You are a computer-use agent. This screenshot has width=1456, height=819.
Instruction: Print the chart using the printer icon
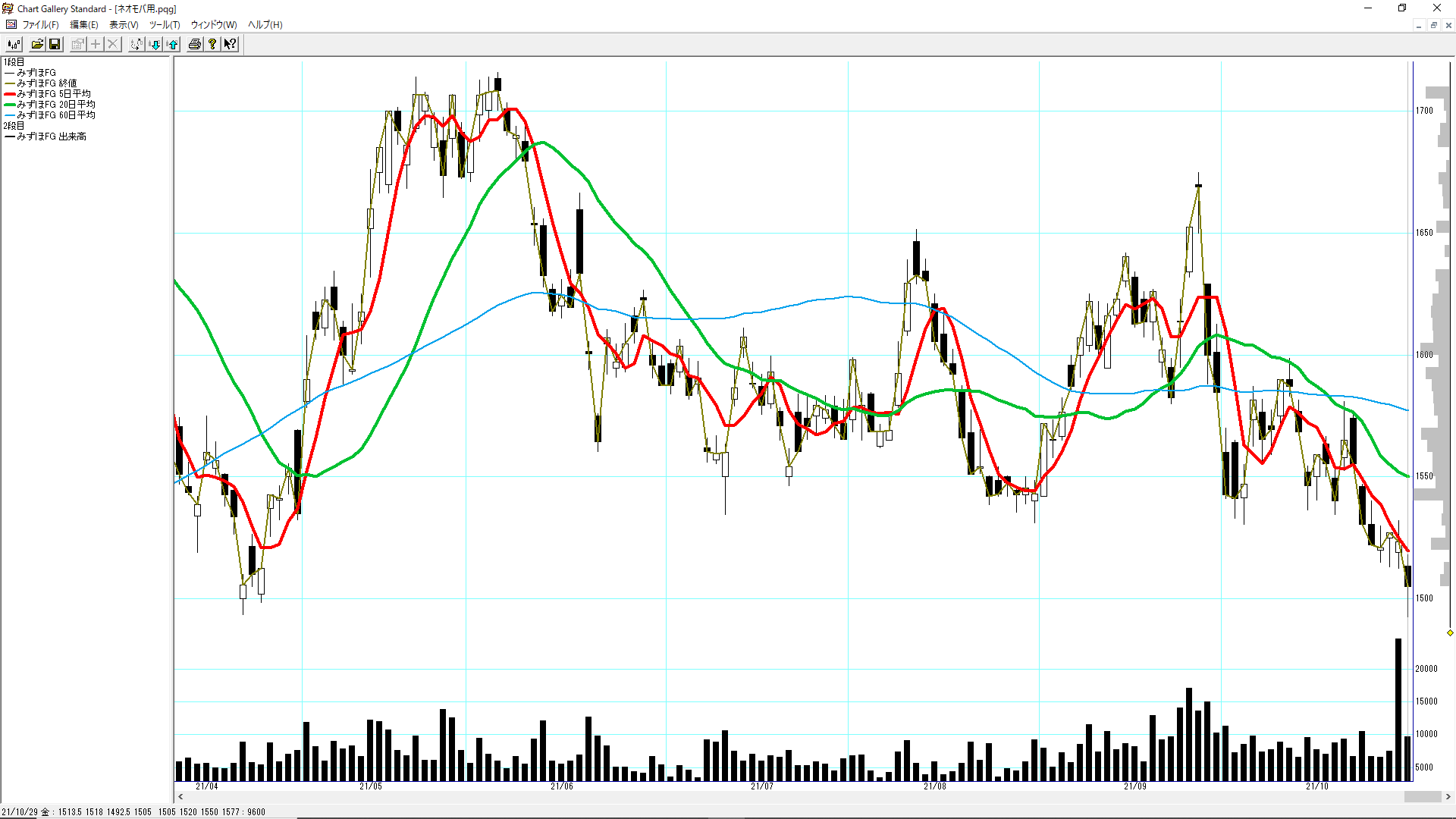pyautogui.click(x=195, y=44)
